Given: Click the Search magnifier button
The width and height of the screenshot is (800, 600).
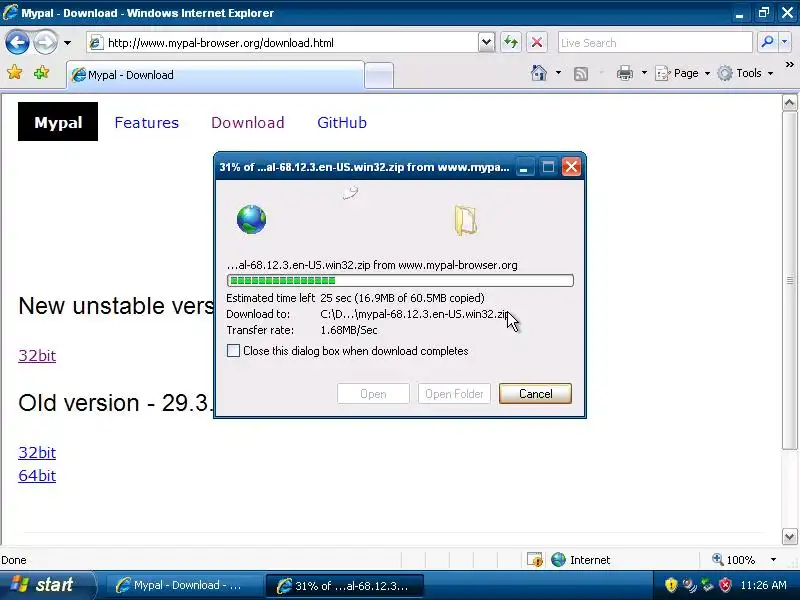Looking at the screenshot, I should (767, 42).
